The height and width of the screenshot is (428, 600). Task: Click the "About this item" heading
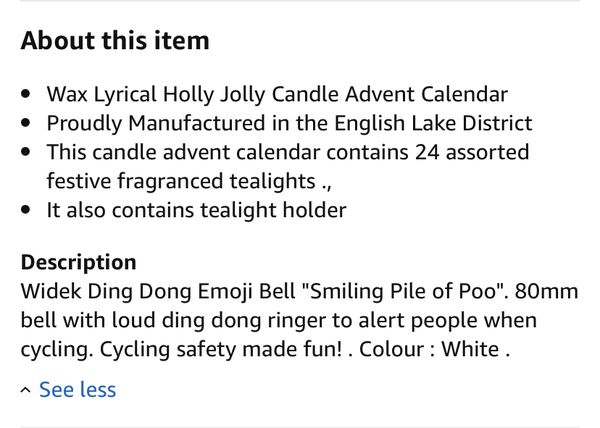115,41
